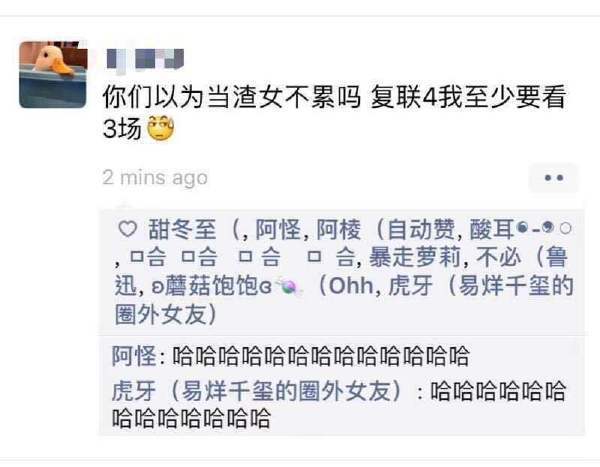Tap the planet emoji beside 蘑菇饱饱

pyautogui.click(x=290, y=286)
